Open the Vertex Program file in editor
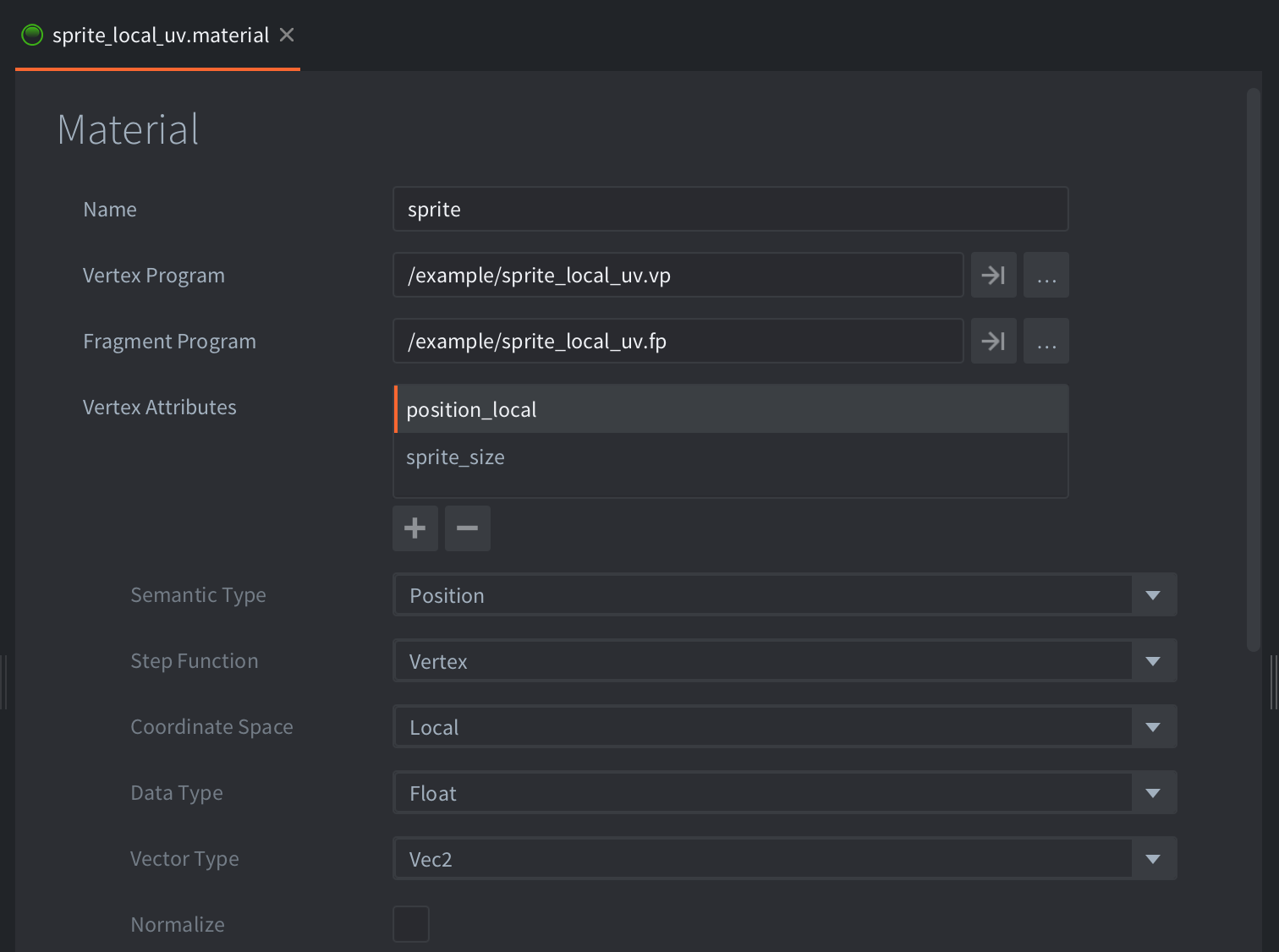This screenshot has height=952, width=1279. coord(993,275)
